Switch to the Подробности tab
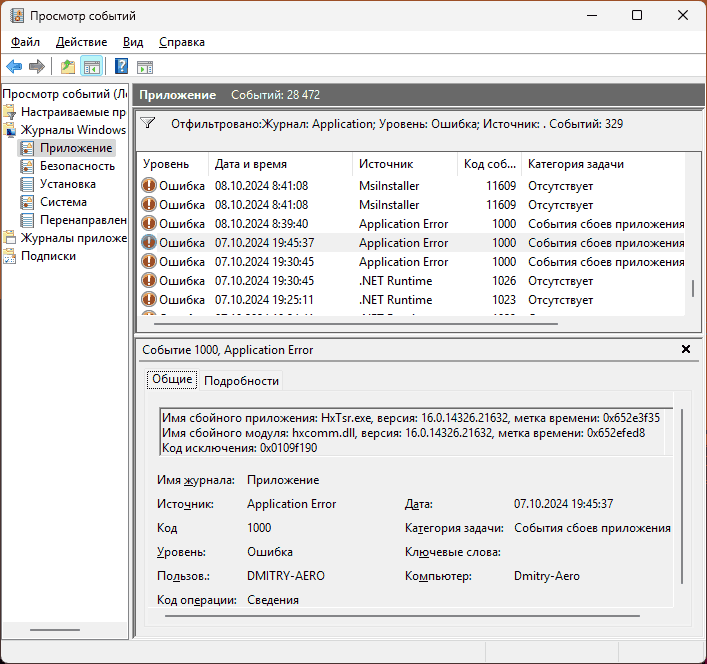The image size is (707, 664). pyautogui.click(x=241, y=380)
